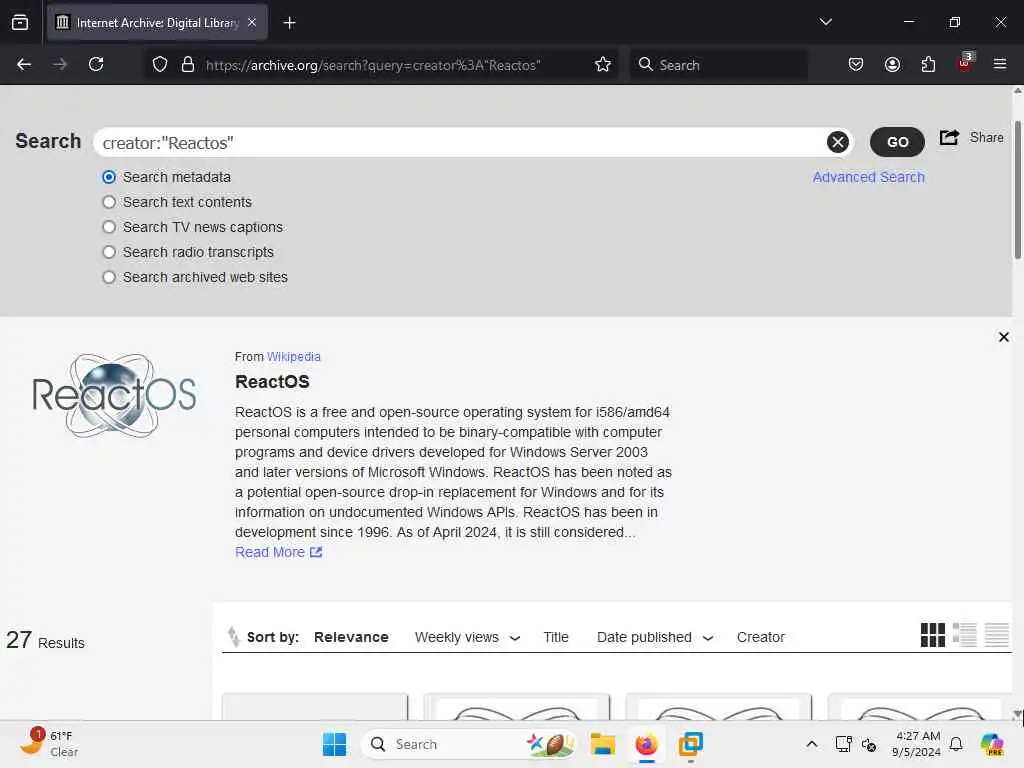Select Search TV news captions option

coord(109,227)
